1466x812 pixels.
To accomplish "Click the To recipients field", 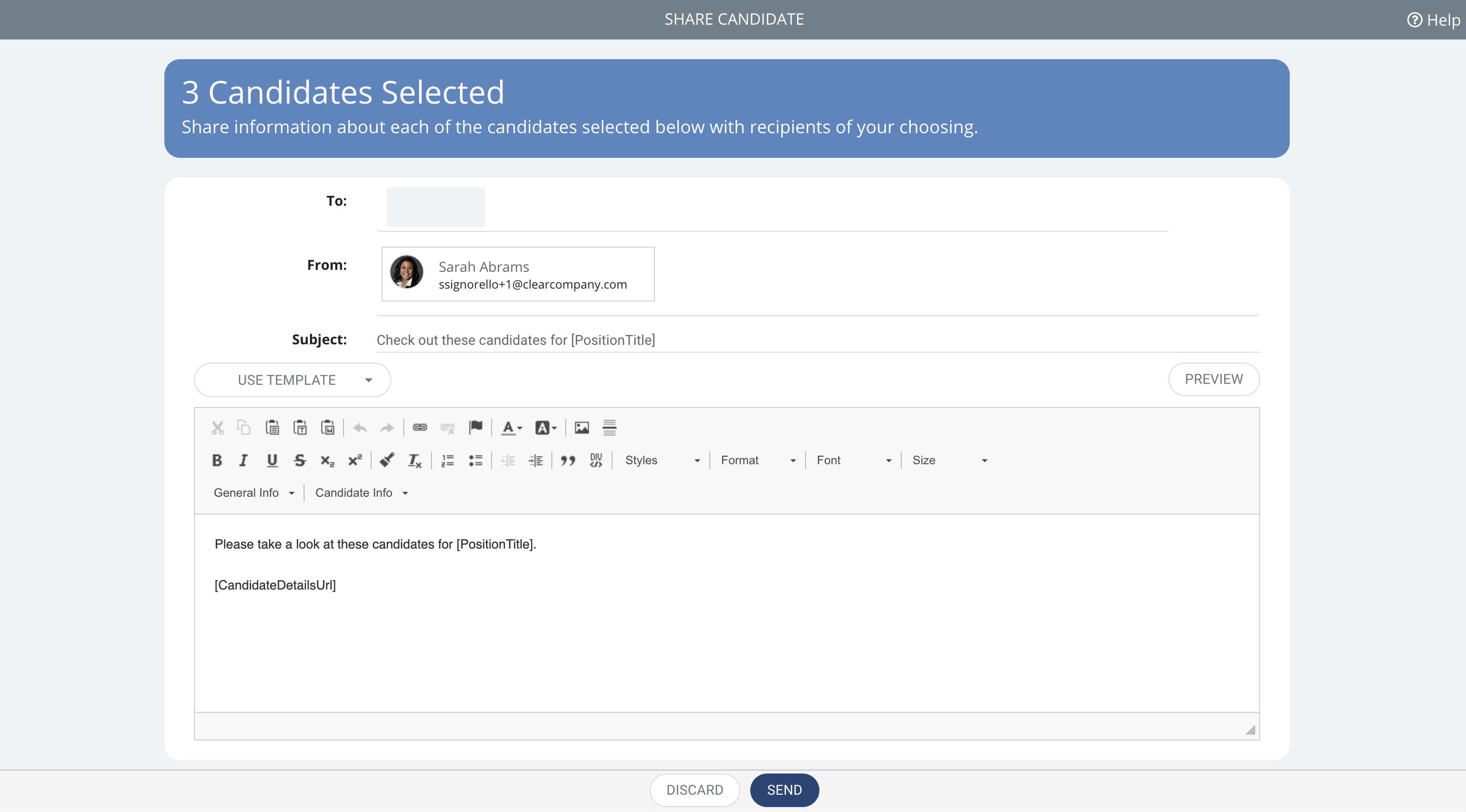I will pyautogui.click(x=772, y=207).
